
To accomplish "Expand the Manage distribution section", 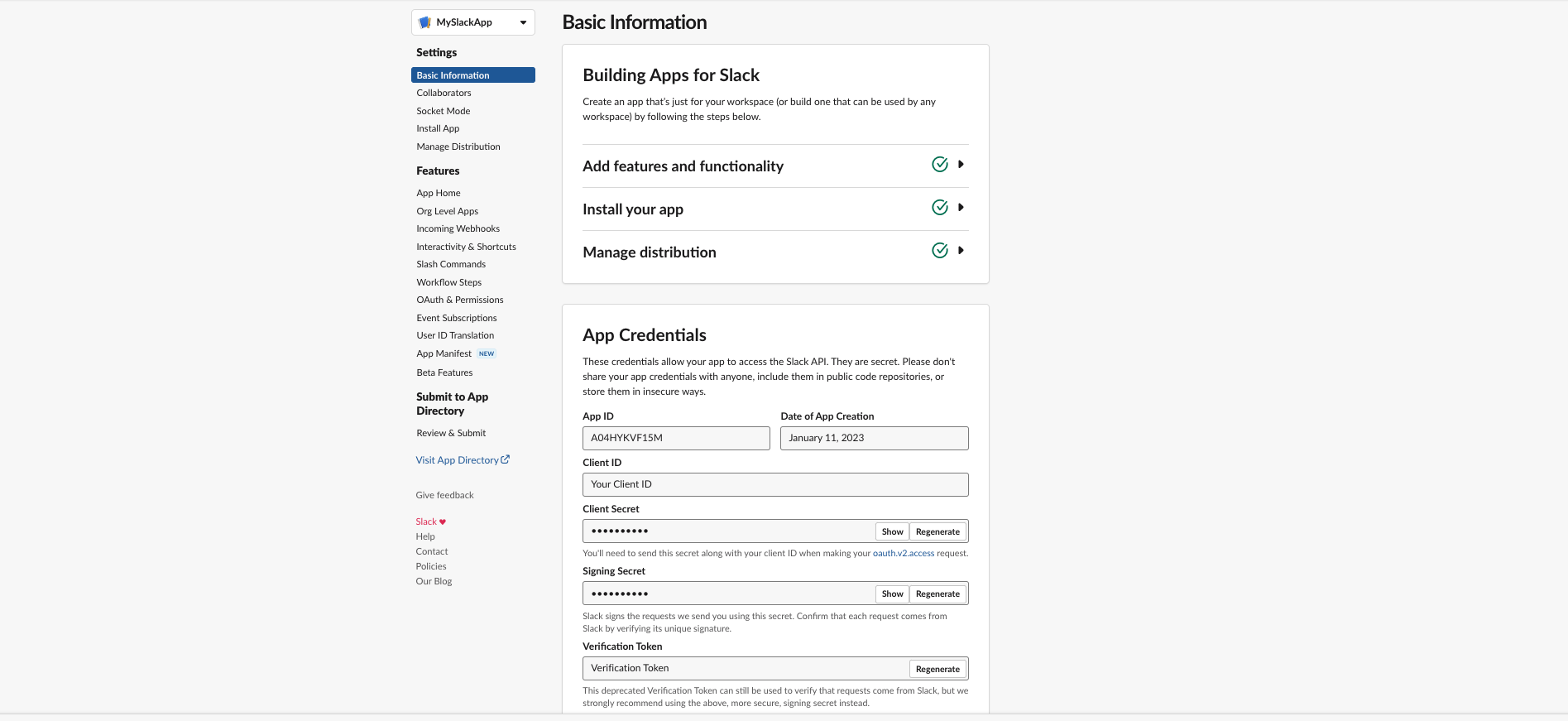I will tap(961, 251).
